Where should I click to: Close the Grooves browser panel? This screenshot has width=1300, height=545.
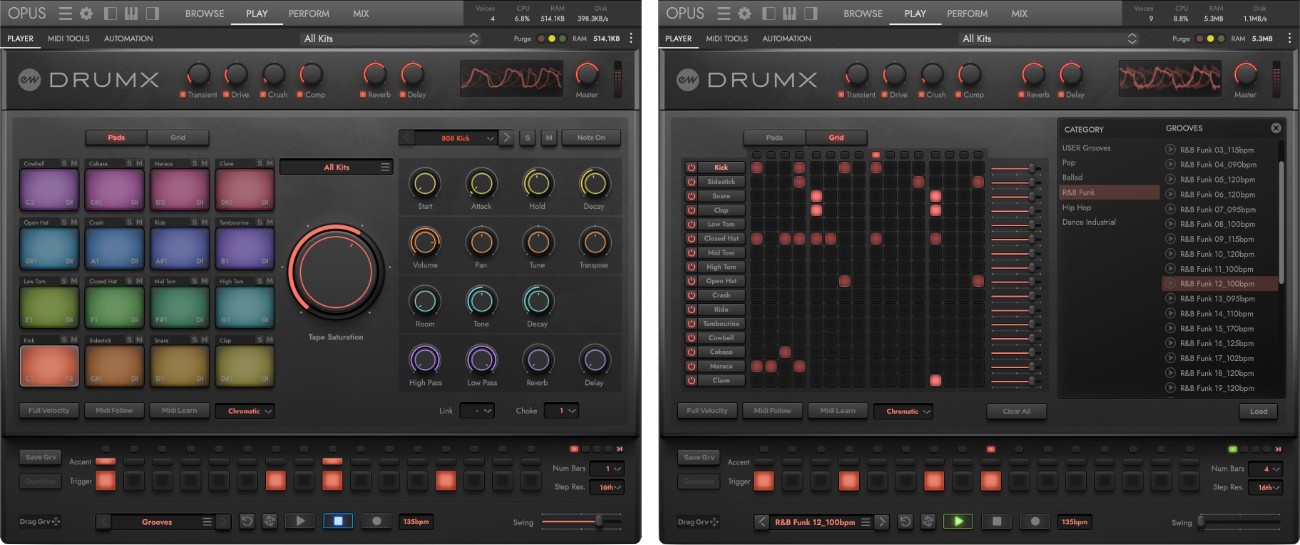pos(1276,128)
